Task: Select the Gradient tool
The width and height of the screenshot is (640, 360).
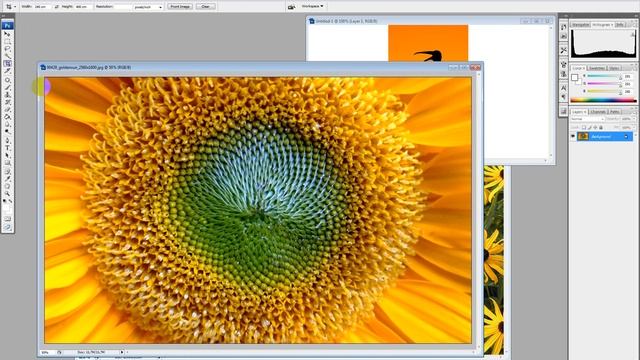Action: (7, 117)
